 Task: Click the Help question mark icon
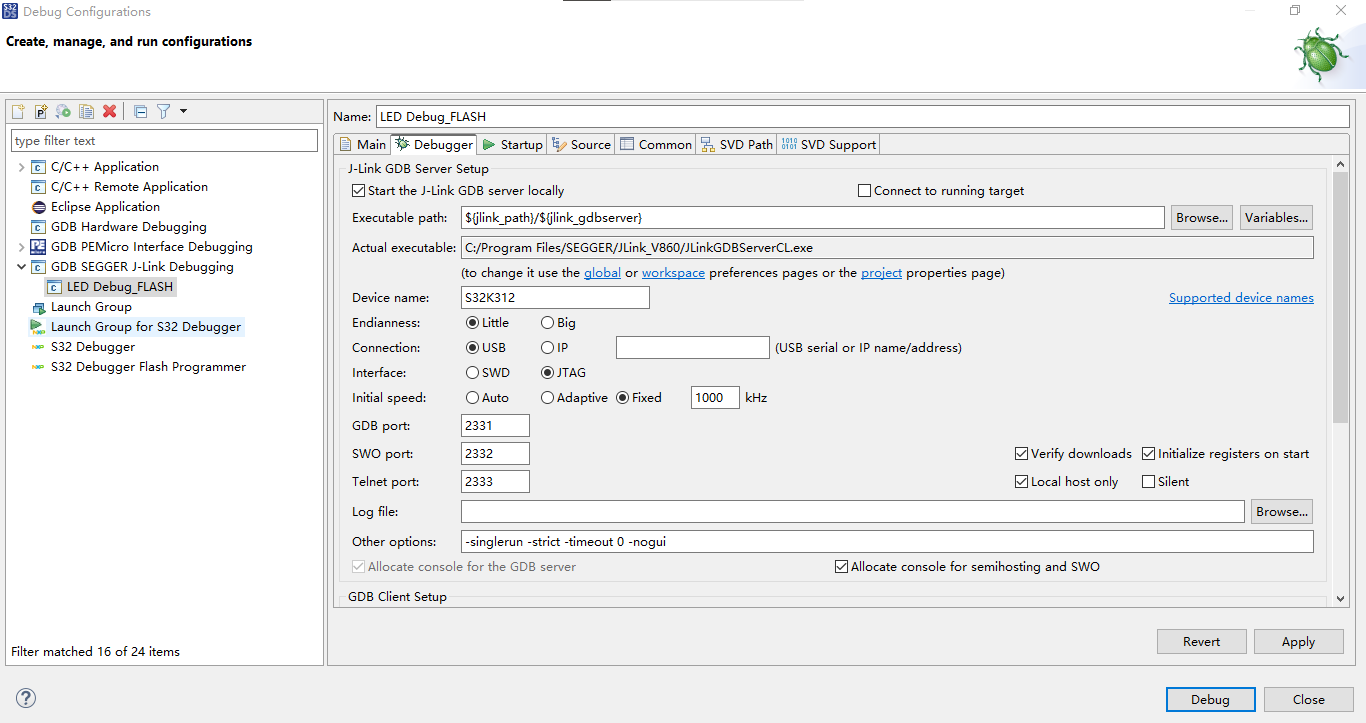click(27, 698)
